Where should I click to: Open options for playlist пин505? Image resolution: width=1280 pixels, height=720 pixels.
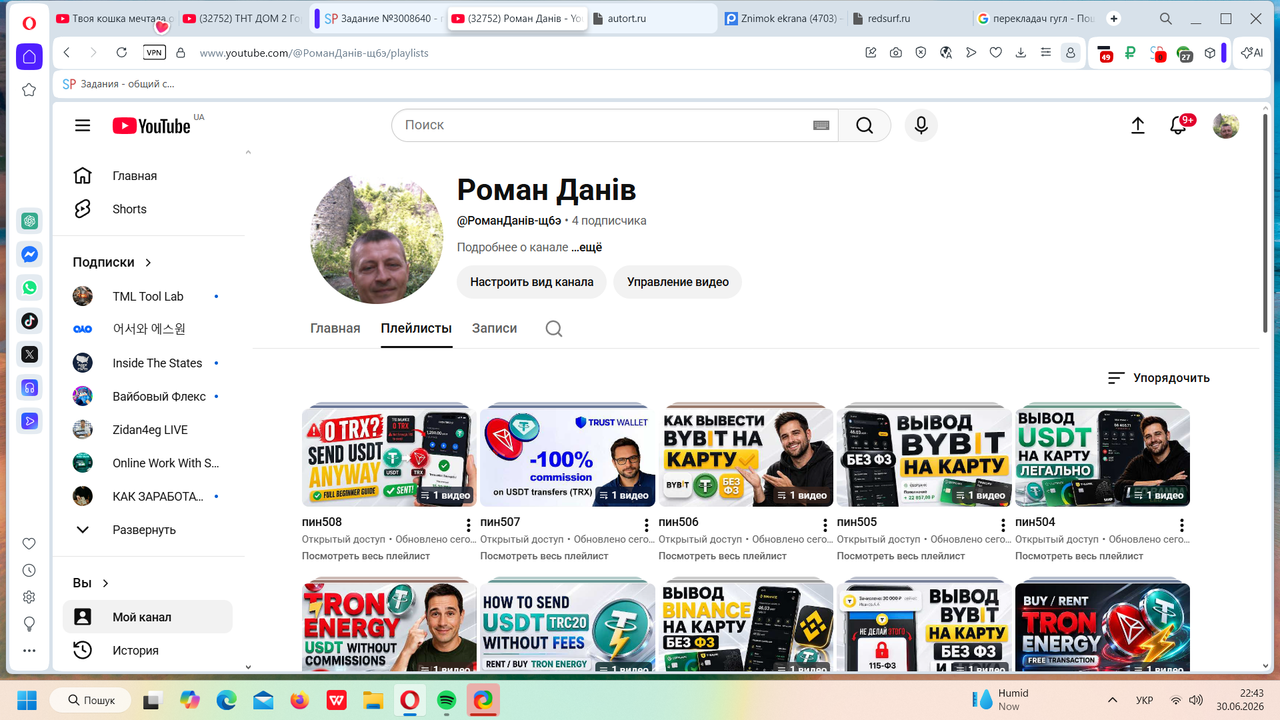(x=1004, y=525)
